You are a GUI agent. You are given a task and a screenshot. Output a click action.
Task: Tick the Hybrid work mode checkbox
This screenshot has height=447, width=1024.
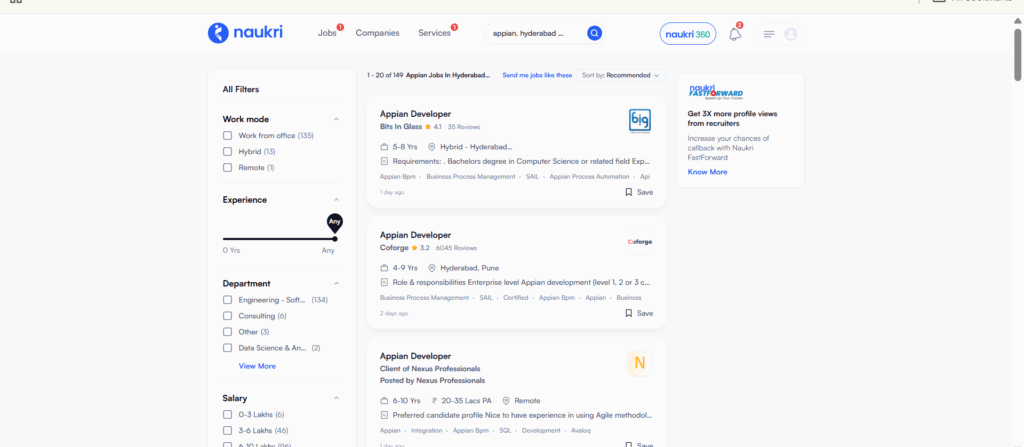[227, 152]
